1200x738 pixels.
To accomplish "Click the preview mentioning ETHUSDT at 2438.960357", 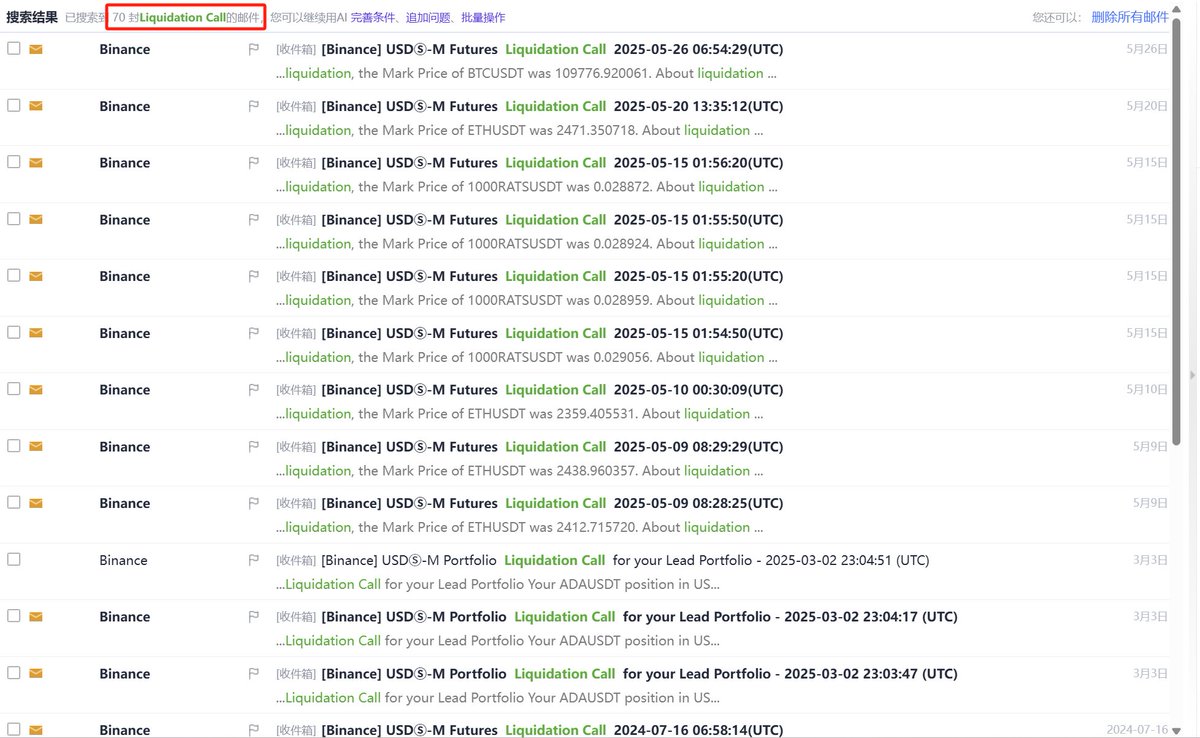I will [x=519, y=471].
